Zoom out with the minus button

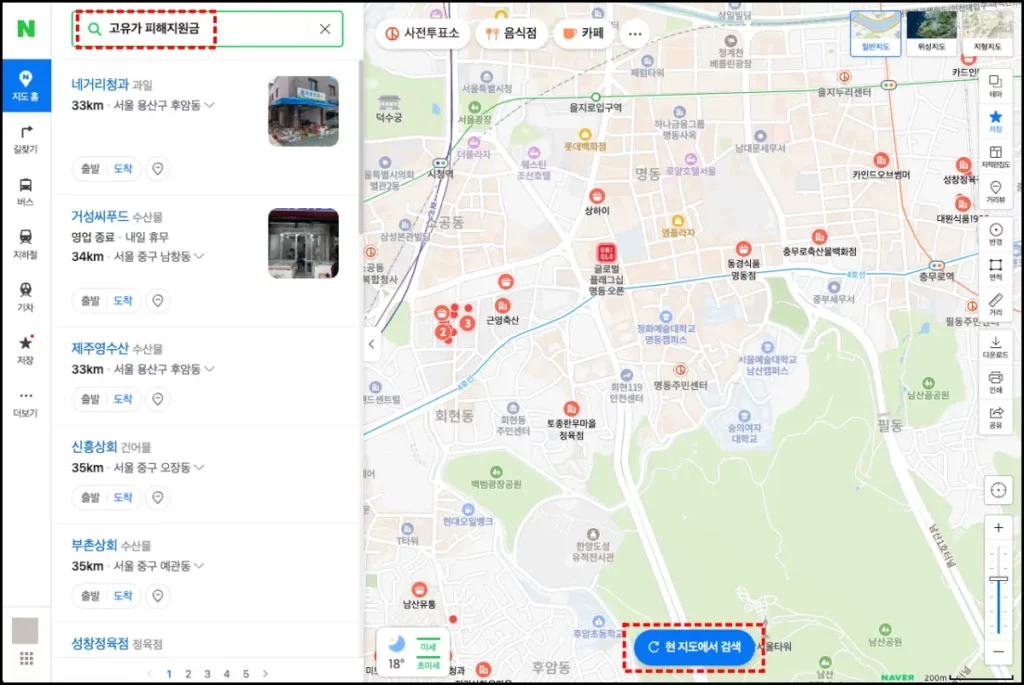pos(998,652)
